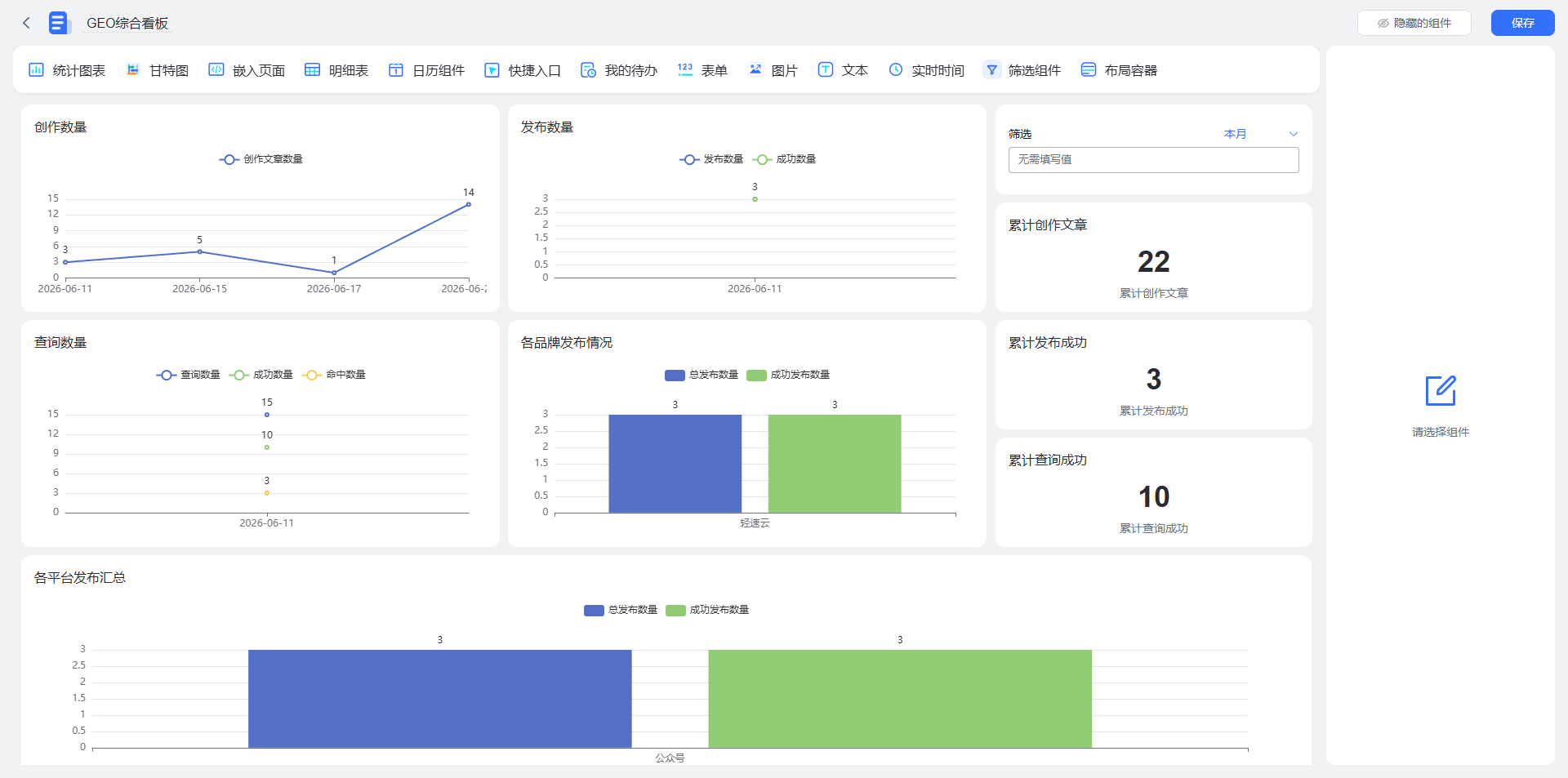Add a 布局容器 layout container
This screenshot has width=1568, height=778.
pos(1119,70)
